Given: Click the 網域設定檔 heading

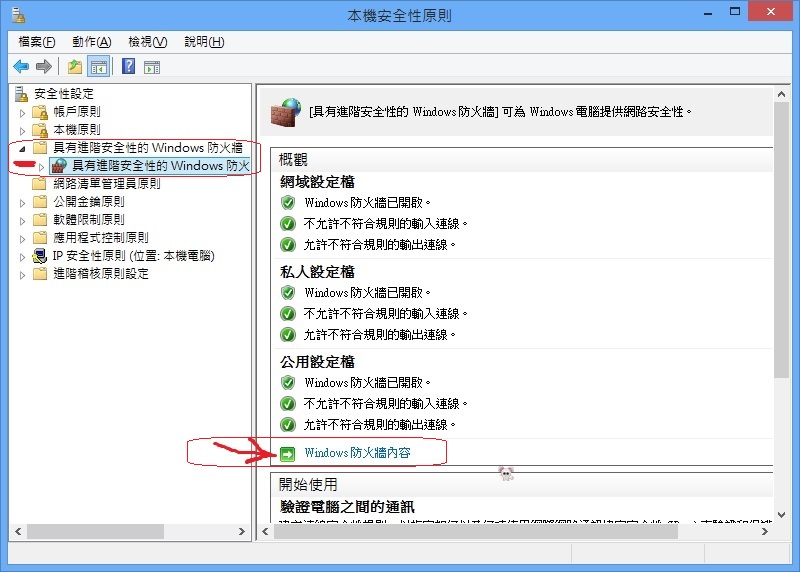Looking at the screenshot, I should (x=317, y=182).
